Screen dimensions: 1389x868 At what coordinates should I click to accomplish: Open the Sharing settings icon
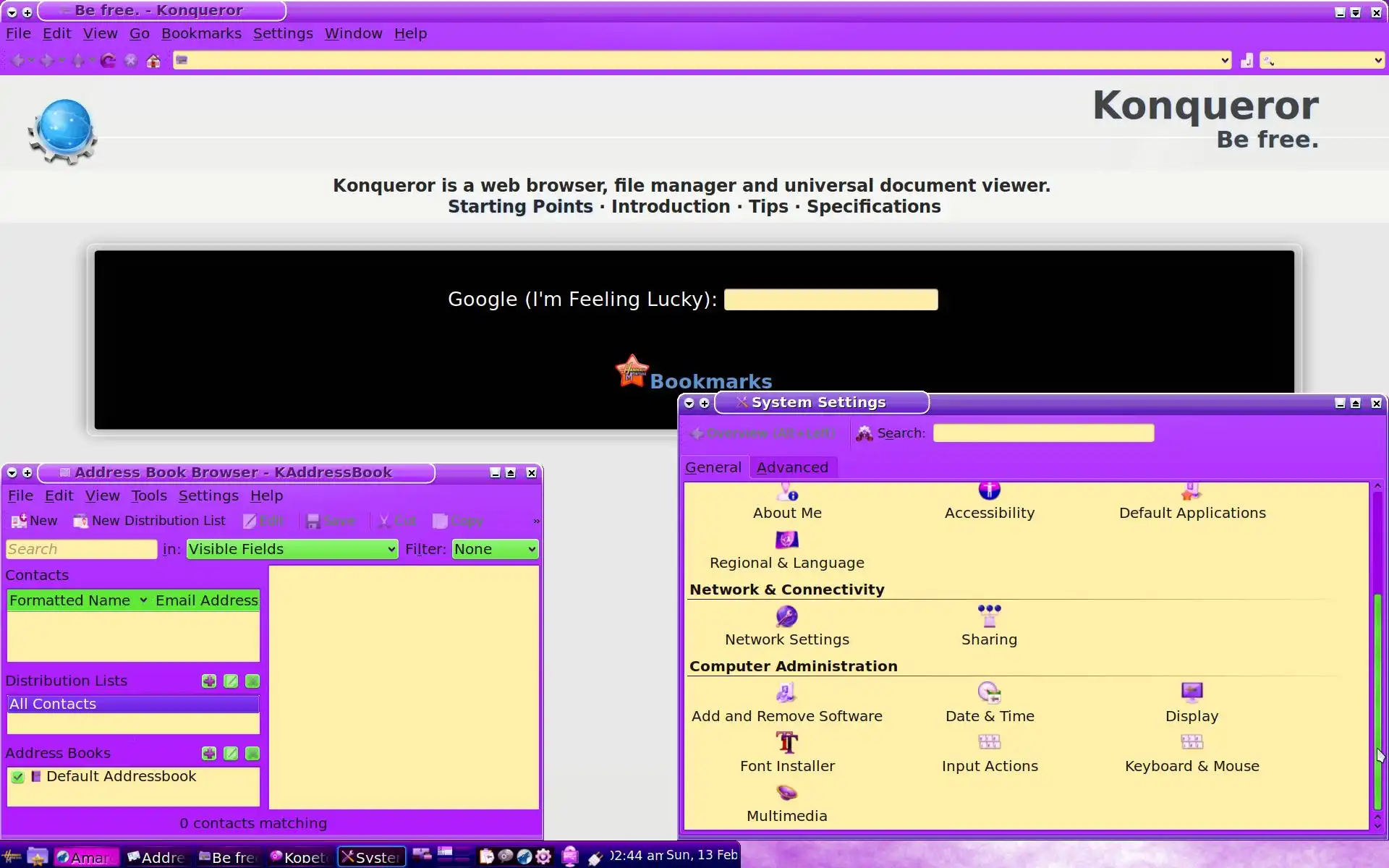pyautogui.click(x=989, y=617)
